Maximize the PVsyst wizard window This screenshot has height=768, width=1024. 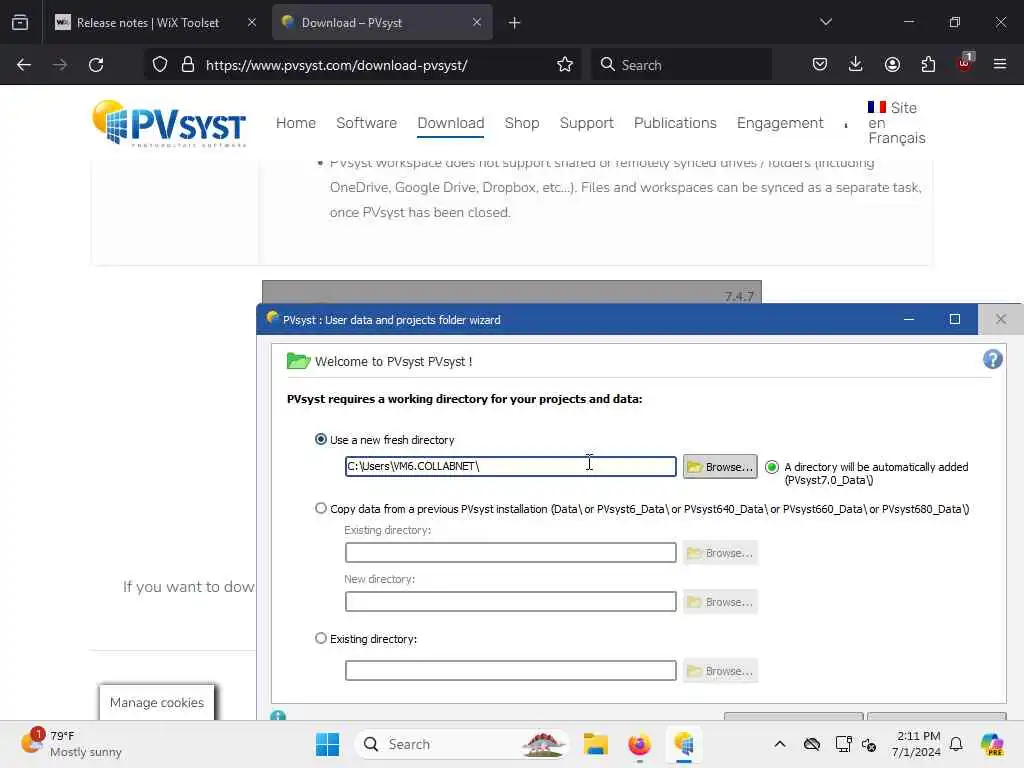[955, 319]
